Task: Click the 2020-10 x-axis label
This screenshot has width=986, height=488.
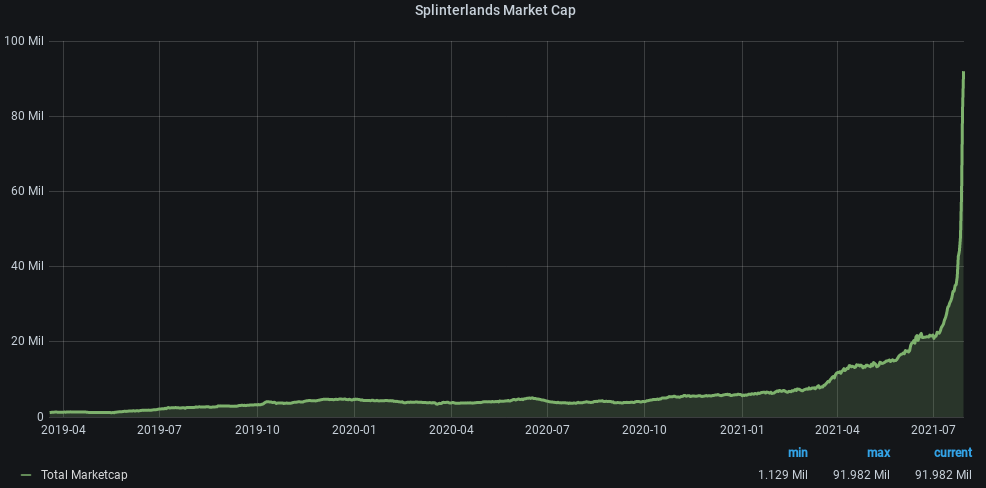Action: [645, 430]
